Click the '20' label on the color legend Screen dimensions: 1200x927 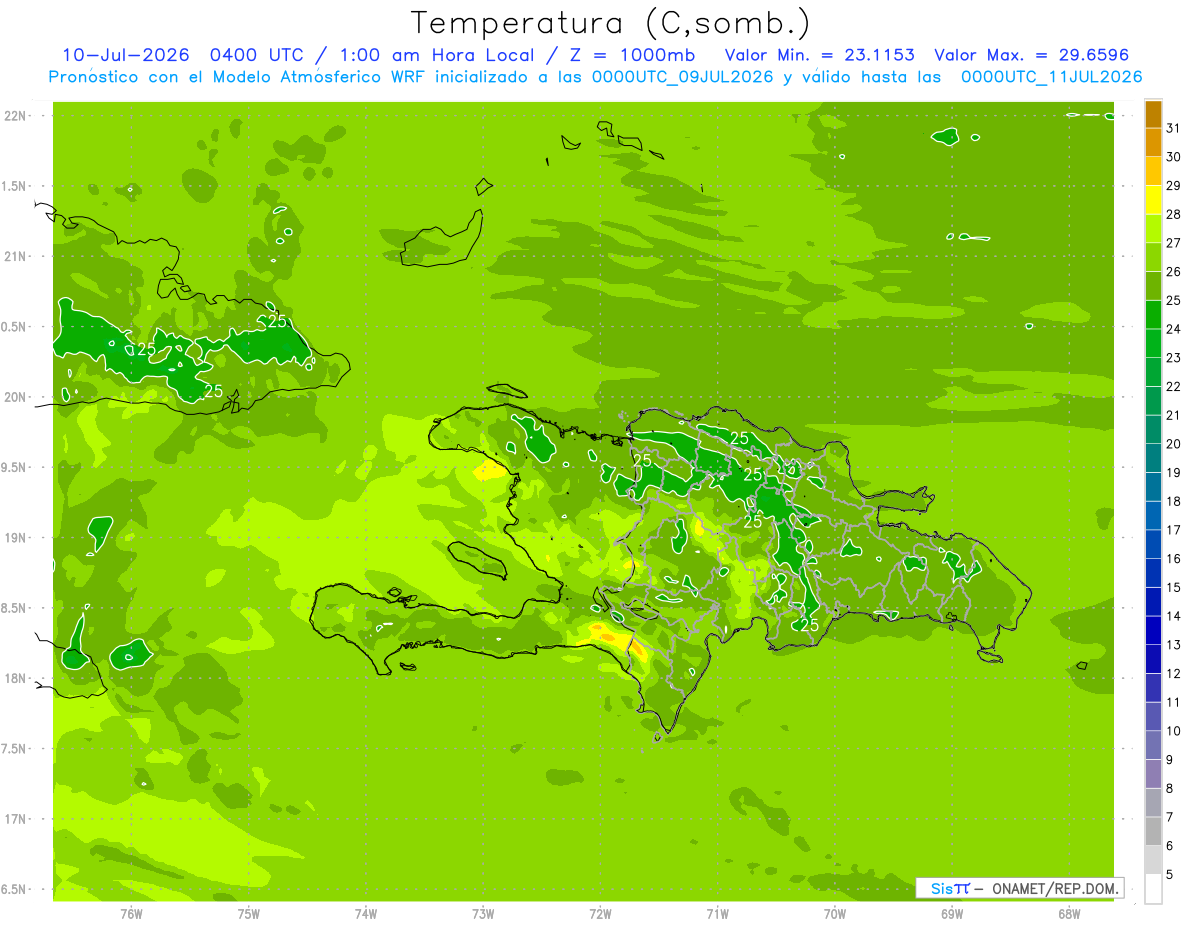click(x=1173, y=444)
